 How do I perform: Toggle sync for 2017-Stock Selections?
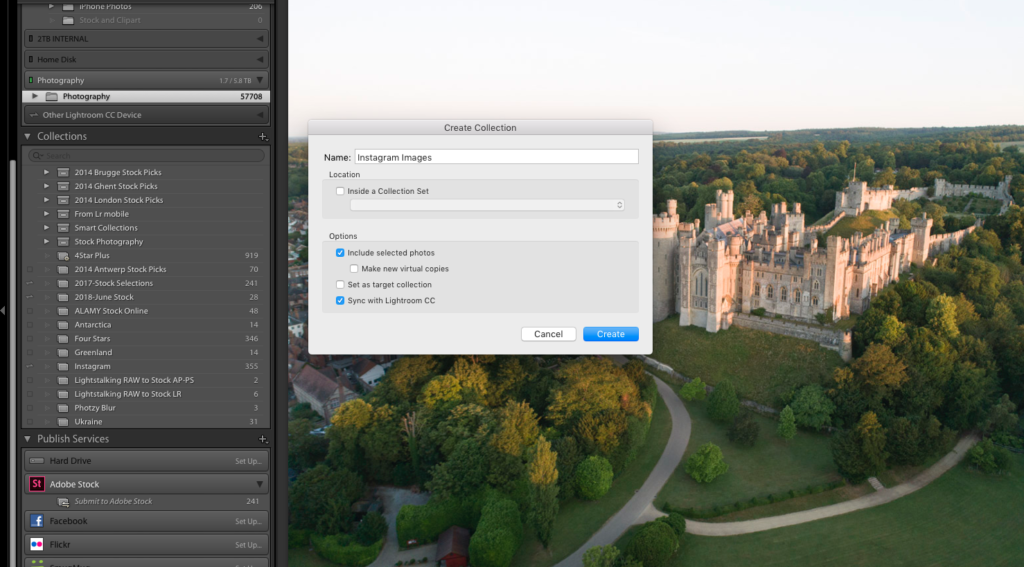[x=29, y=283]
